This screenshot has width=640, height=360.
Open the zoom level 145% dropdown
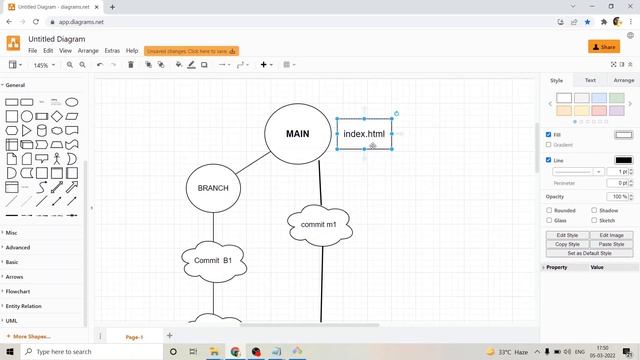(x=44, y=65)
